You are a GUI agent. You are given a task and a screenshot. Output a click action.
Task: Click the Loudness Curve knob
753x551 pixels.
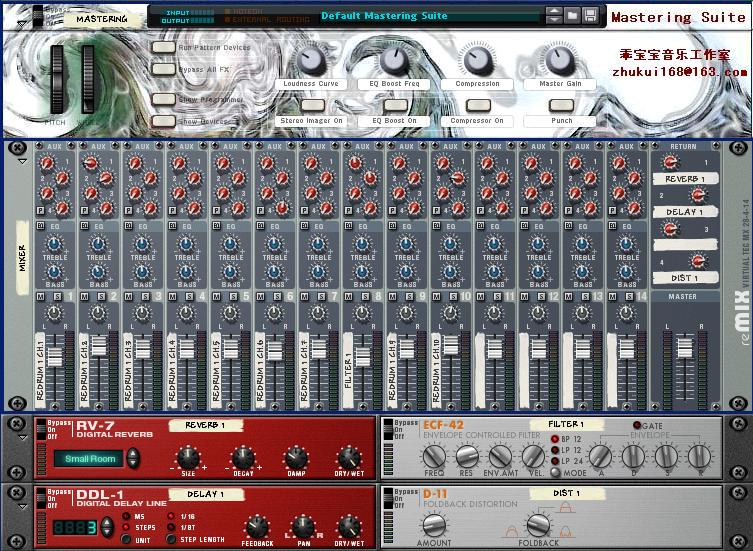coord(311,60)
